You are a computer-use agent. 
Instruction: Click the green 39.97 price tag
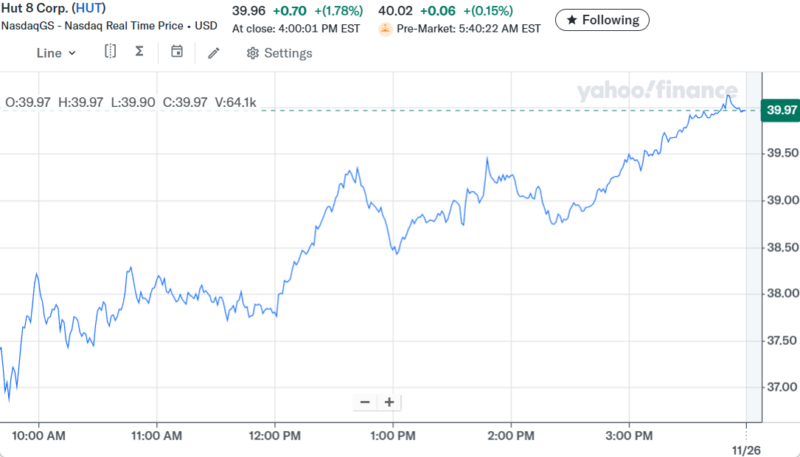coord(779,109)
